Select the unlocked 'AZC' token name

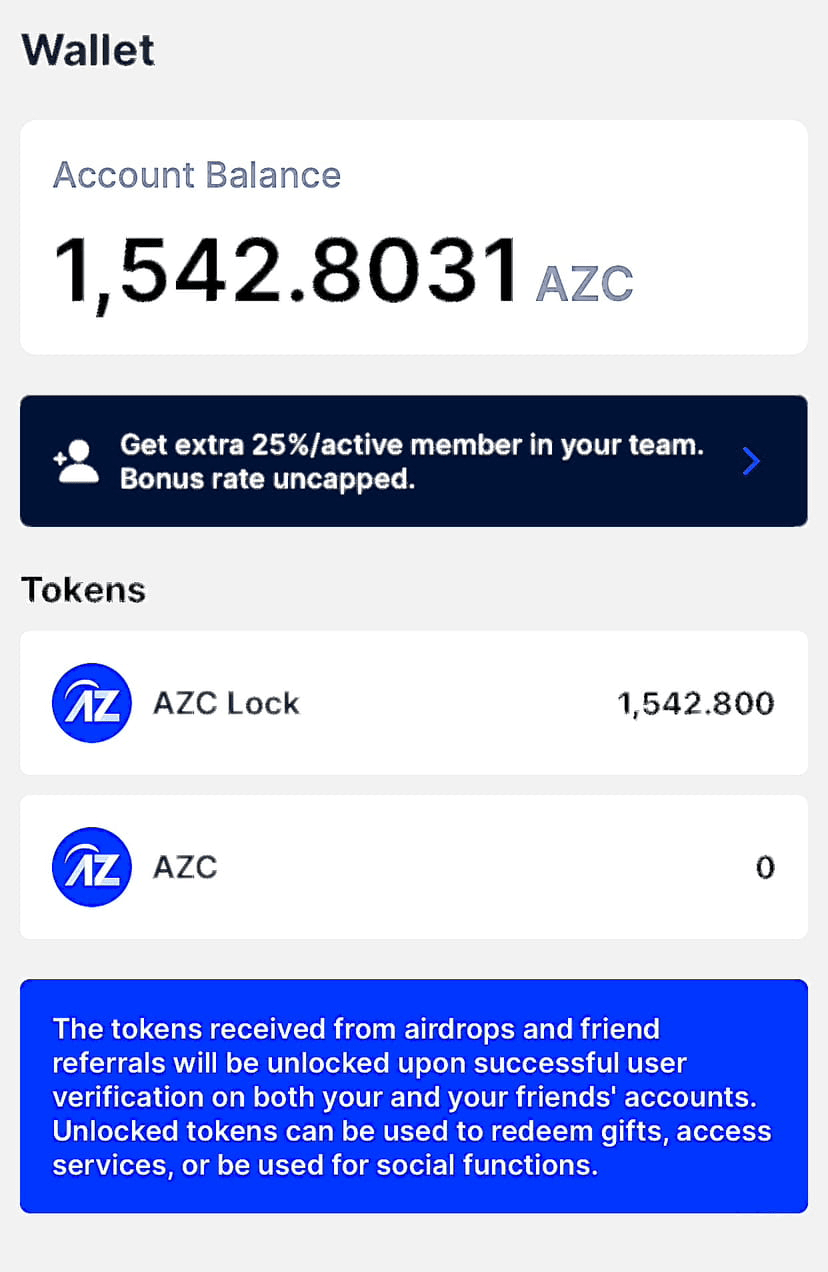pyautogui.click(x=185, y=867)
